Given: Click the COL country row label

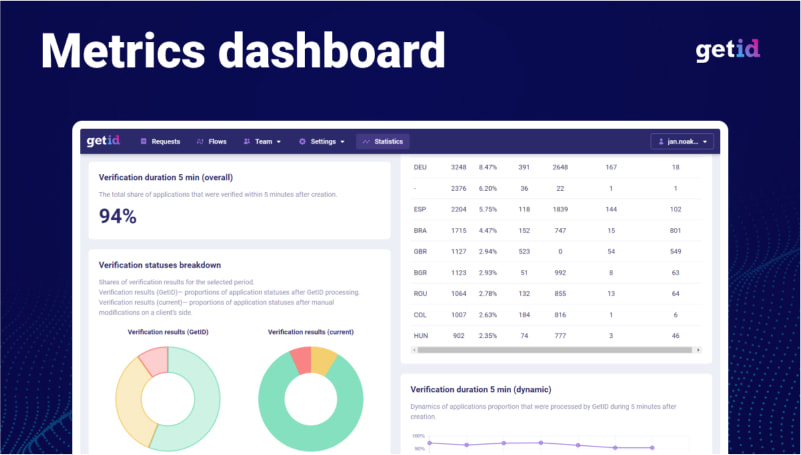Looking at the screenshot, I should point(420,315).
